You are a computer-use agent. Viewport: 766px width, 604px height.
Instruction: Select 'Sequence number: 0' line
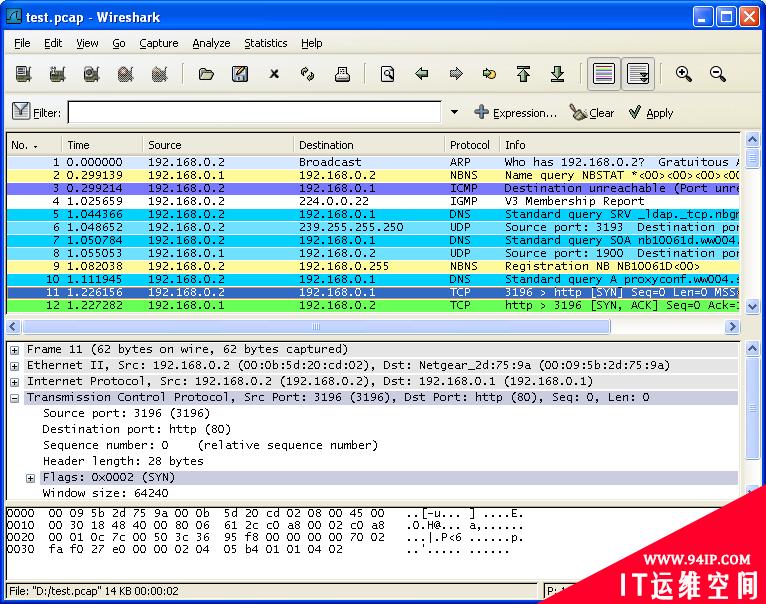click(x=210, y=445)
